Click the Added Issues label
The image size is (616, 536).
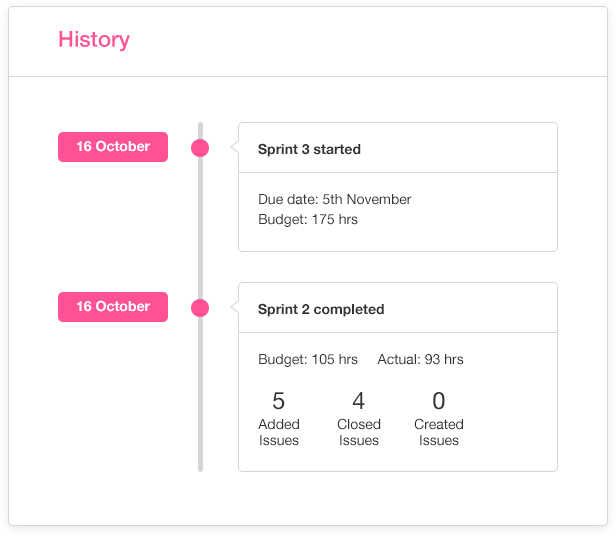(279, 432)
